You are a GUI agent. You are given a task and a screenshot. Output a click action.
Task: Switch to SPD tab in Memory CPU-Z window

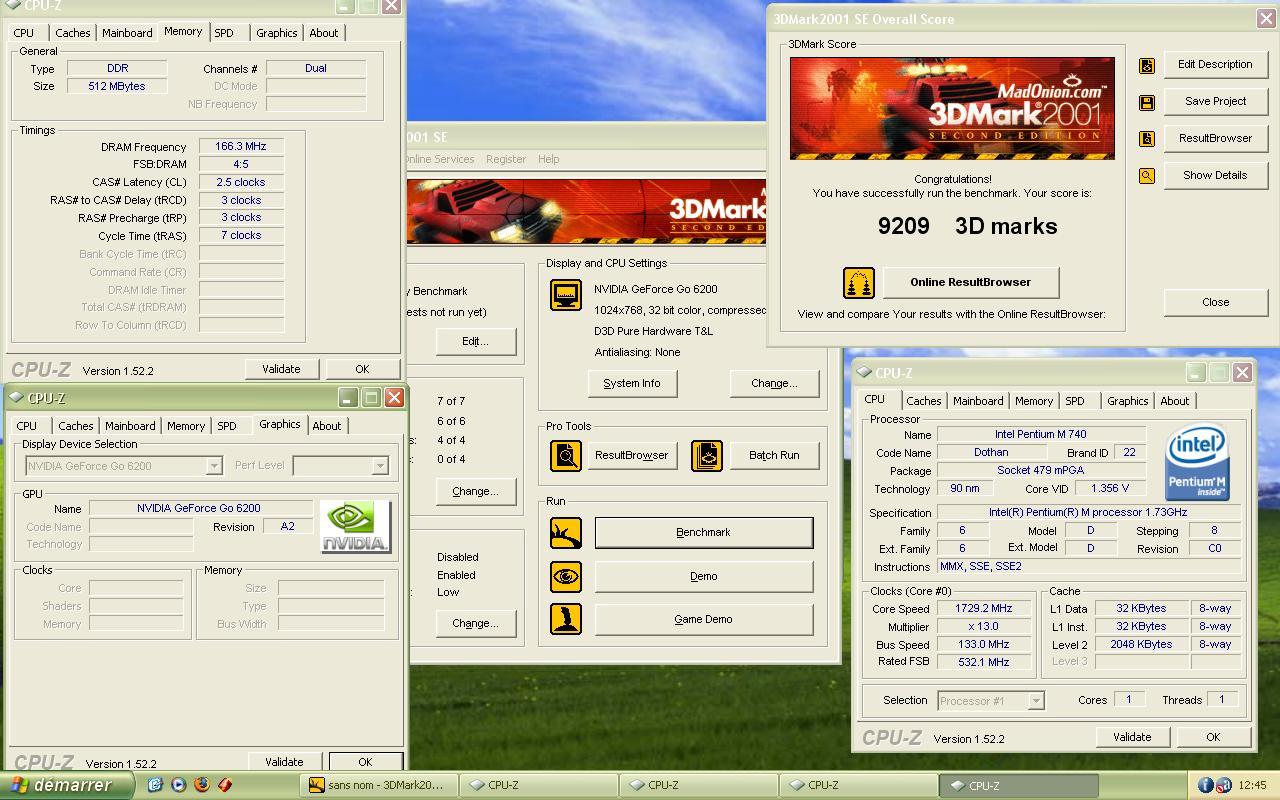[224, 33]
